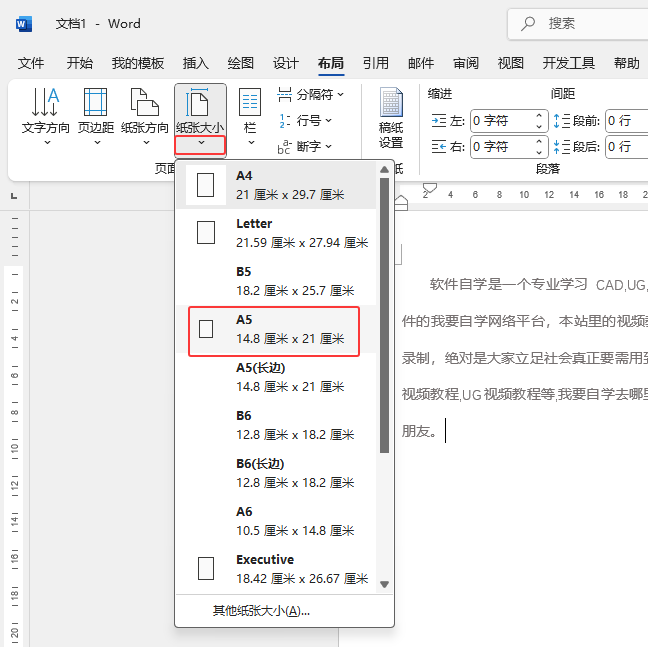This screenshot has height=647, width=648.
Task: Switch to the References (引用) tab
Action: (376, 63)
